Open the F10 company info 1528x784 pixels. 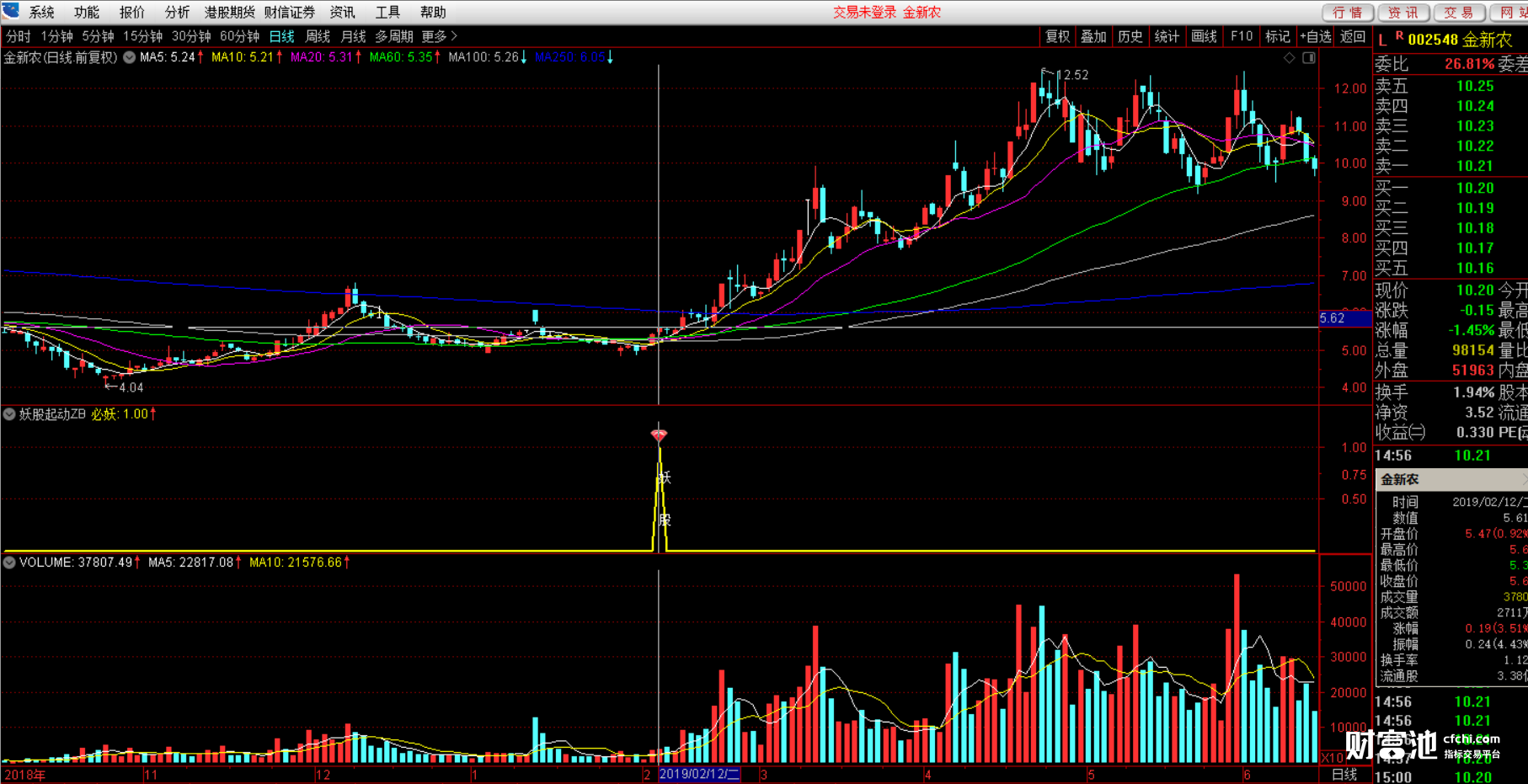click(1242, 36)
